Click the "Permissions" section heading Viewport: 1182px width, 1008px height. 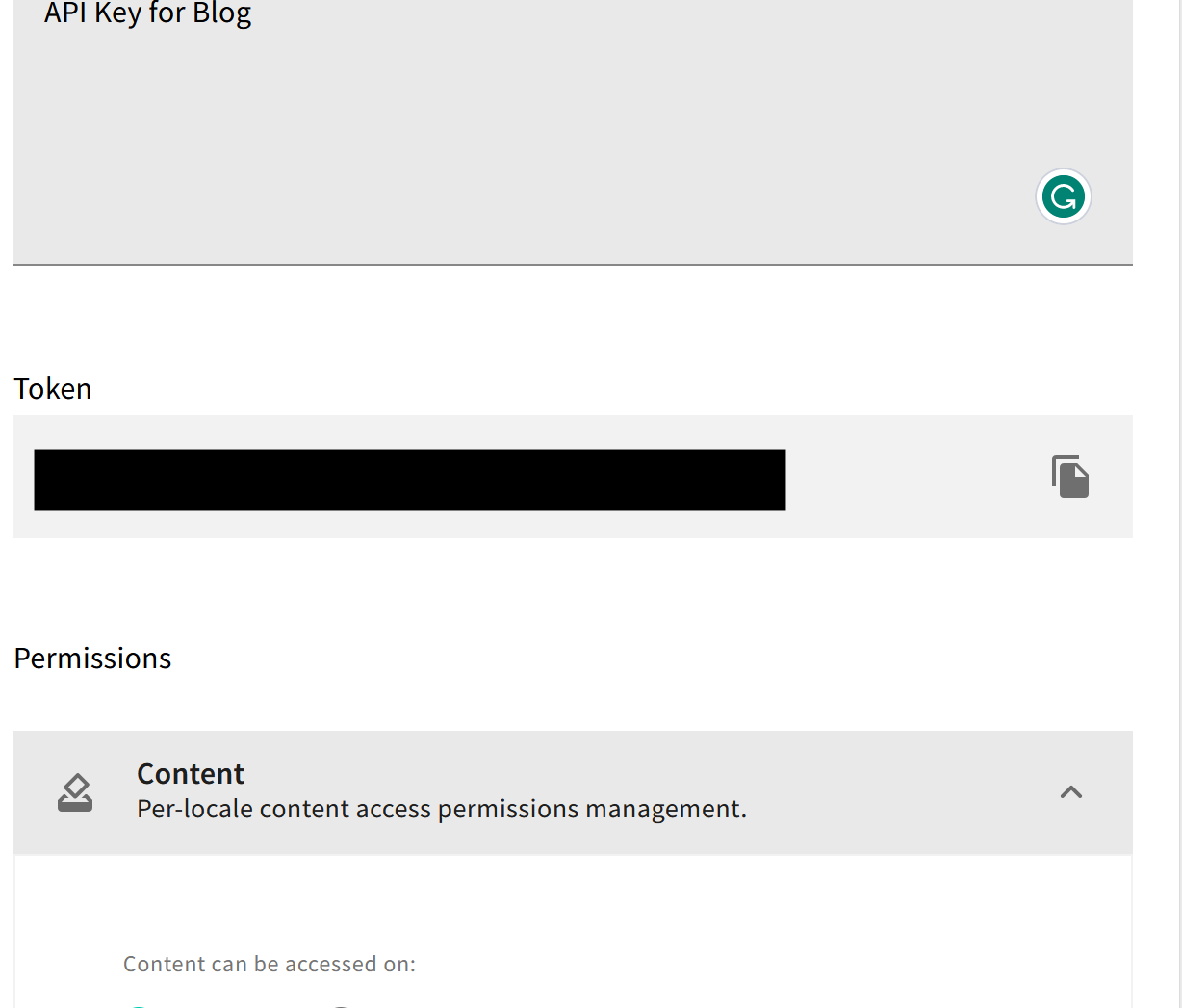pos(92,659)
